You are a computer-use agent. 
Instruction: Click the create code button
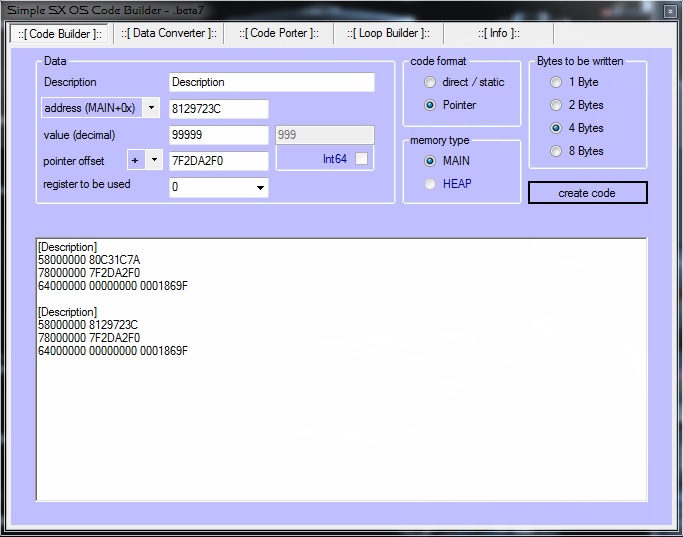(588, 193)
